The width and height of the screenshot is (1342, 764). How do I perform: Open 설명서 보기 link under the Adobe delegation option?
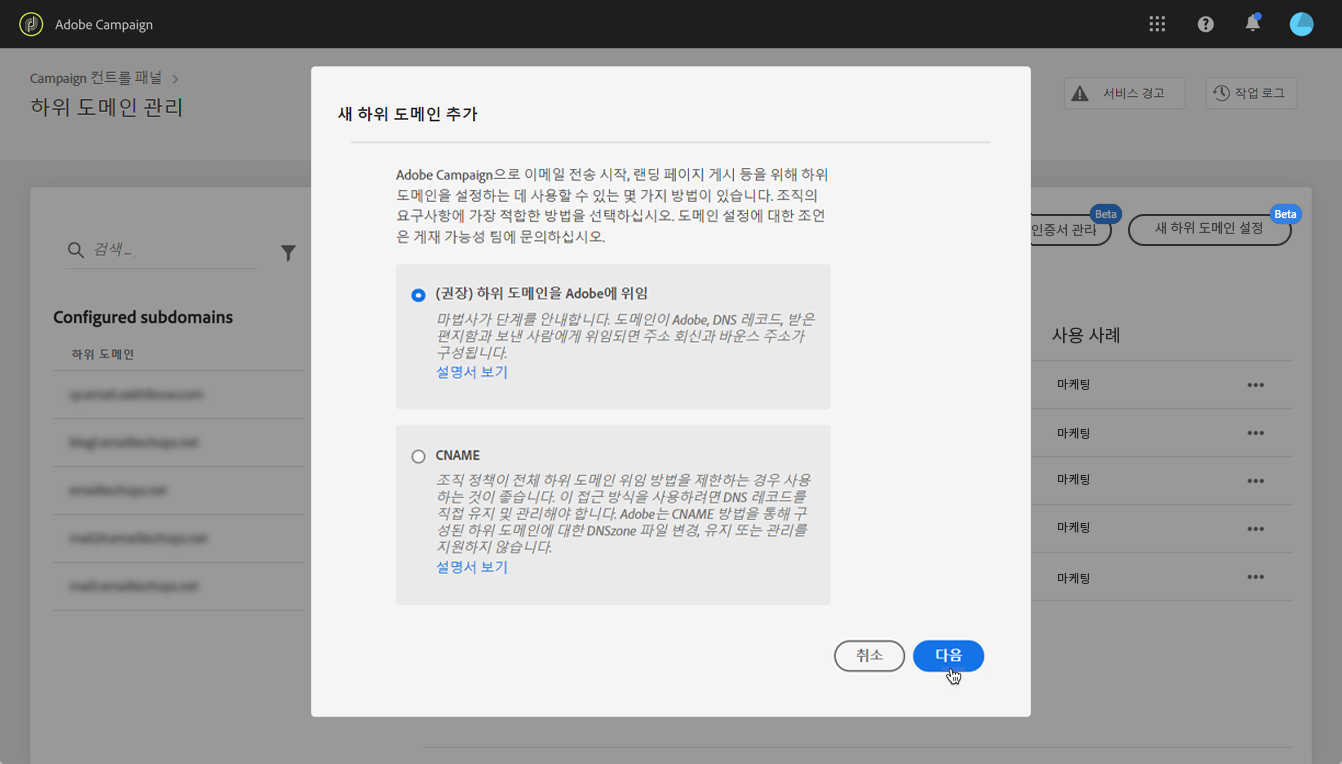coord(472,372)
